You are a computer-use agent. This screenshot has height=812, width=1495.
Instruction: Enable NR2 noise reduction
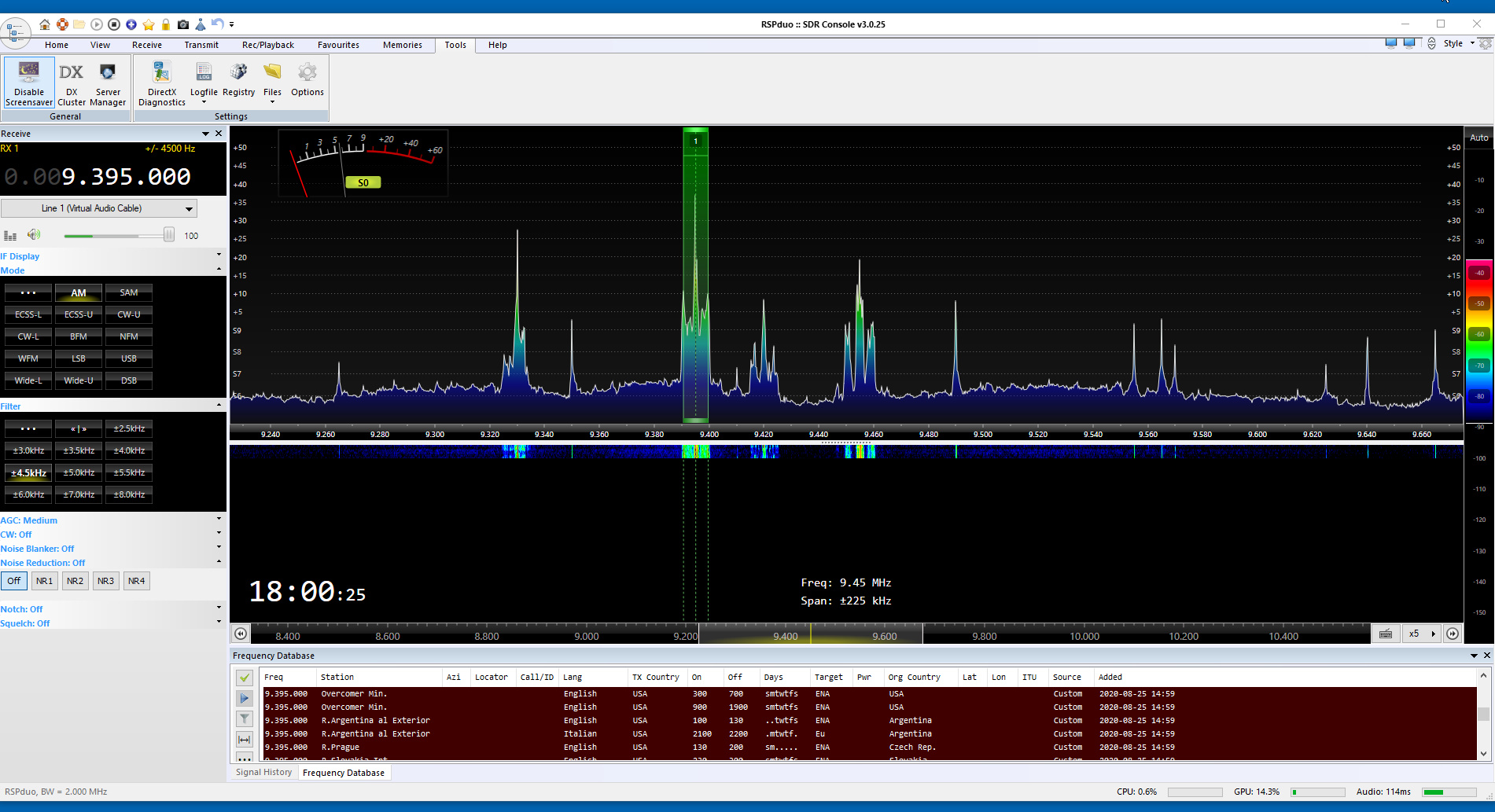coord(75,581)
